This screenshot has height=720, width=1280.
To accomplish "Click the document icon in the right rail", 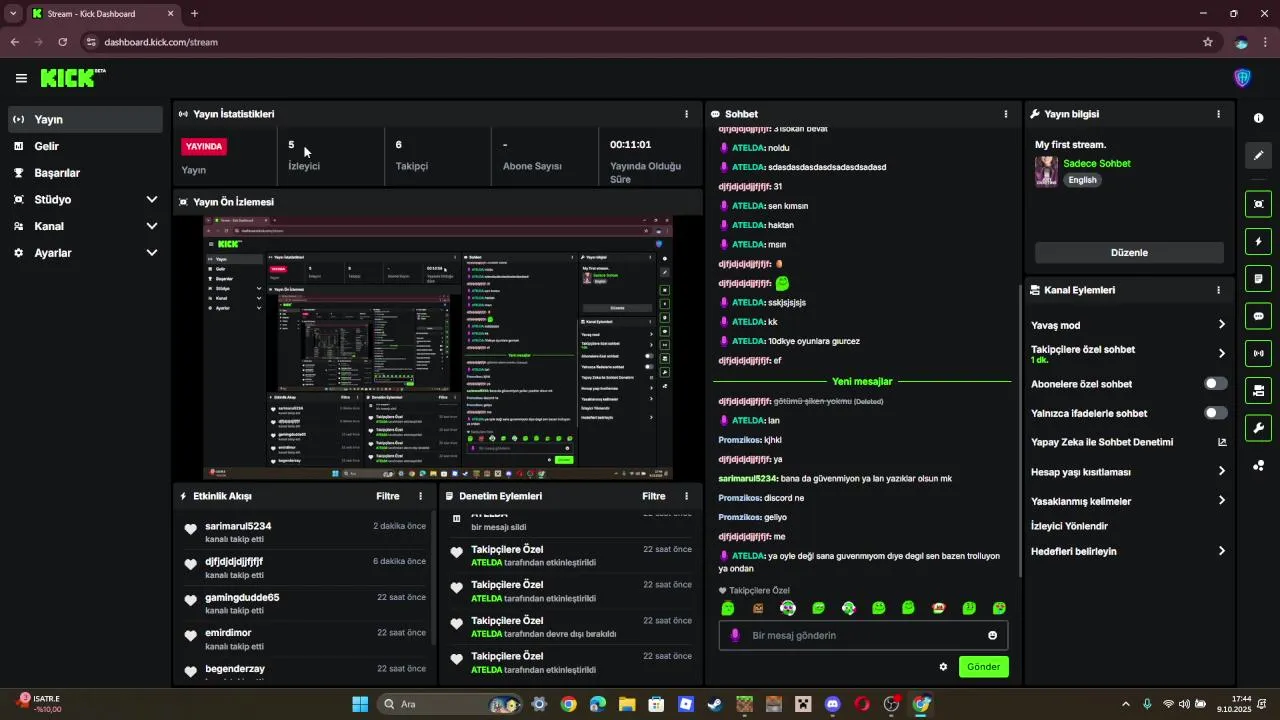I will click(x=1258, y=278).
